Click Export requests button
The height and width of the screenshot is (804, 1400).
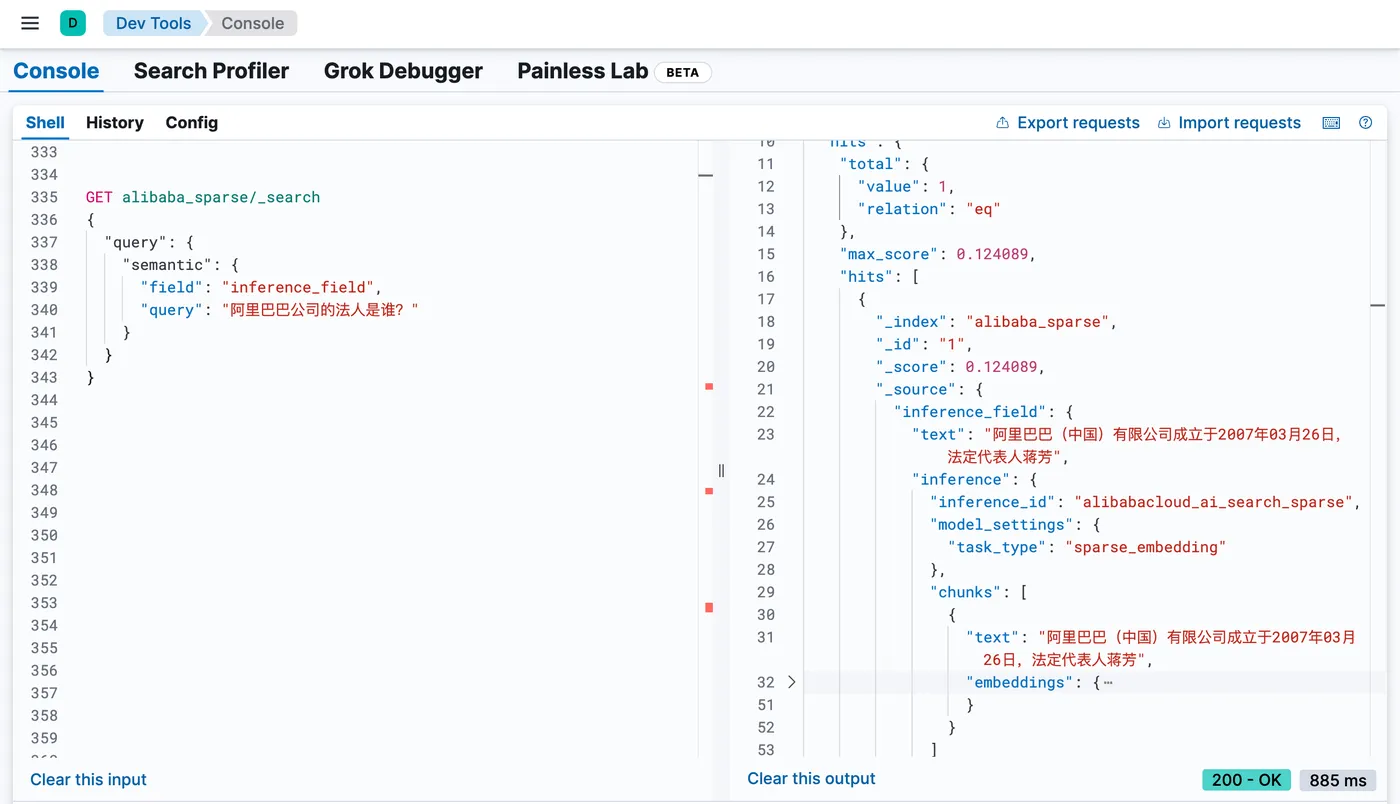1068,123
